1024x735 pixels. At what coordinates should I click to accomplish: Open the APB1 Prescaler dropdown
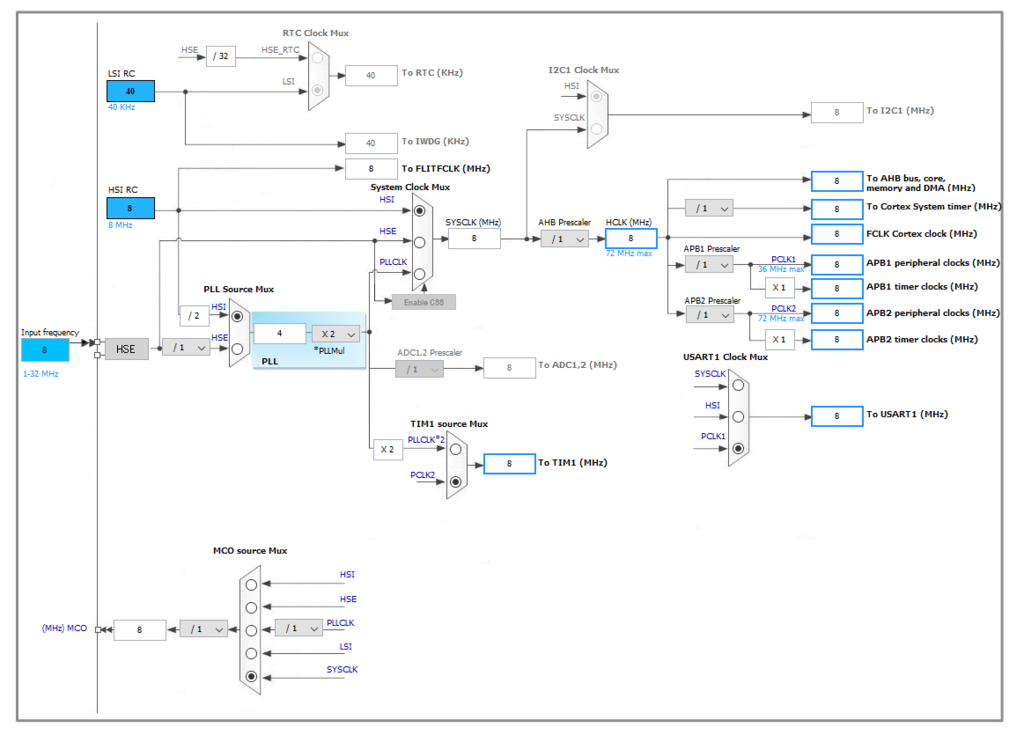[707, 264]
